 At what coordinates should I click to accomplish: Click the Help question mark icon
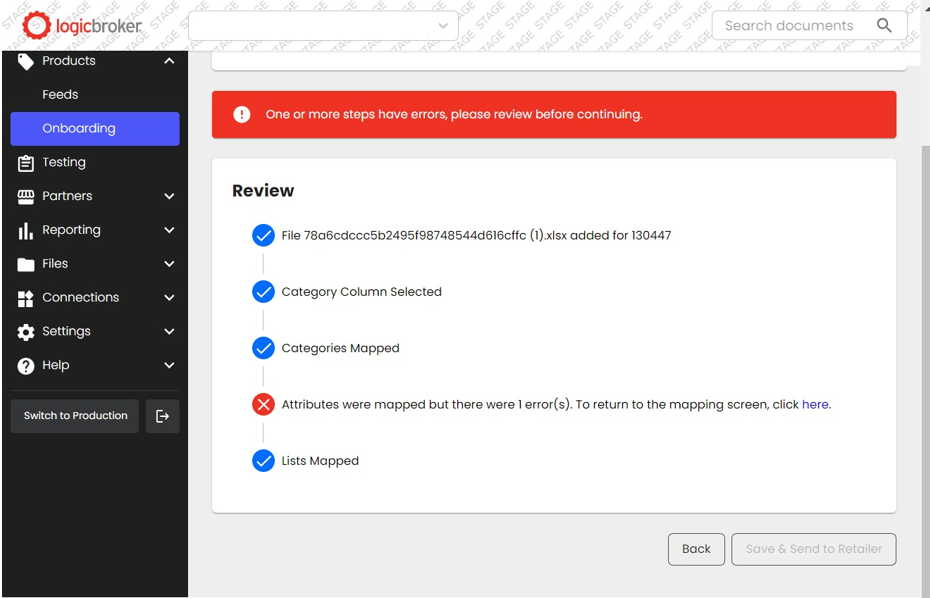[26, 366]
